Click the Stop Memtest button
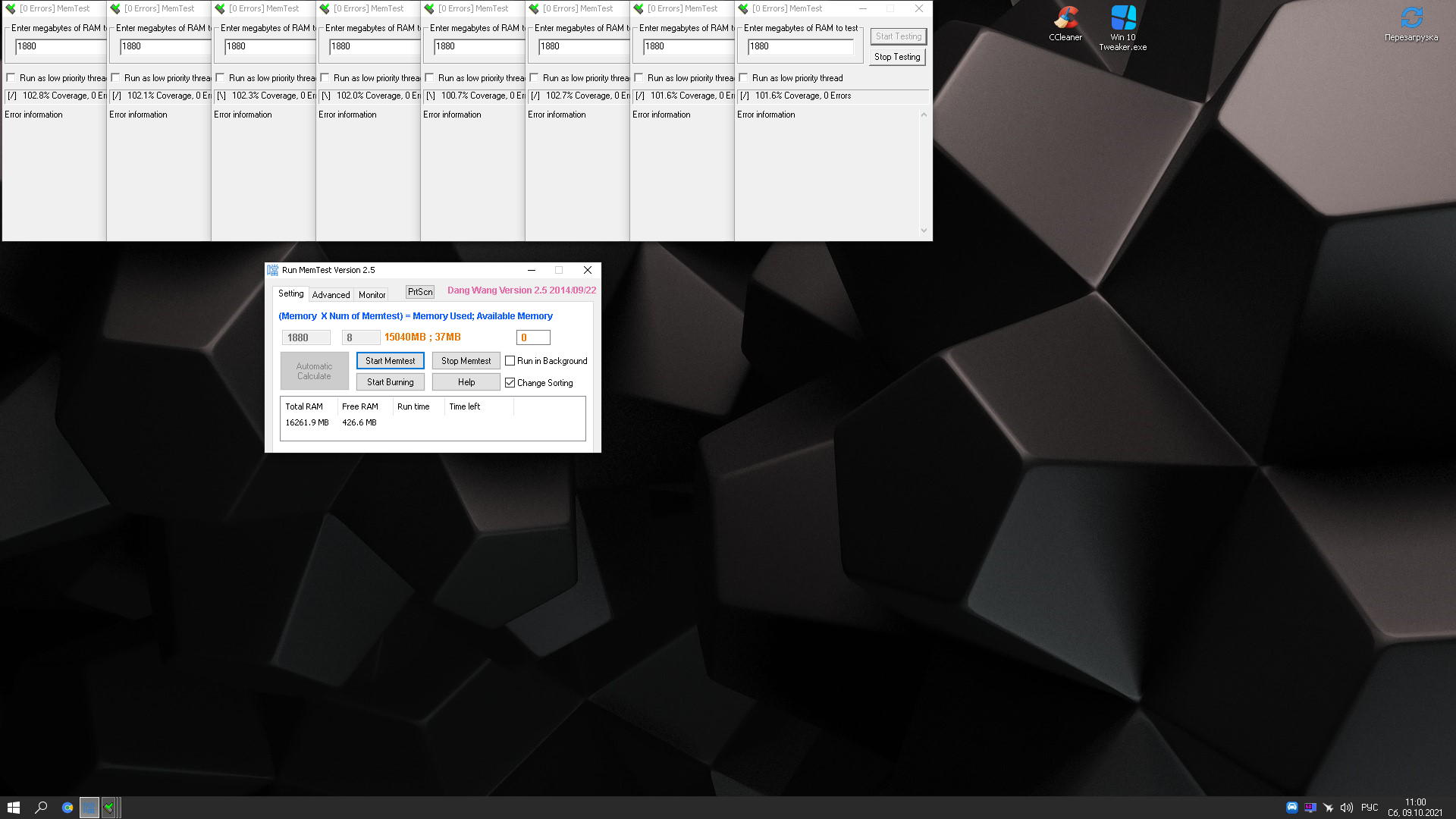 pyautogui.click(x=466, y=361)
